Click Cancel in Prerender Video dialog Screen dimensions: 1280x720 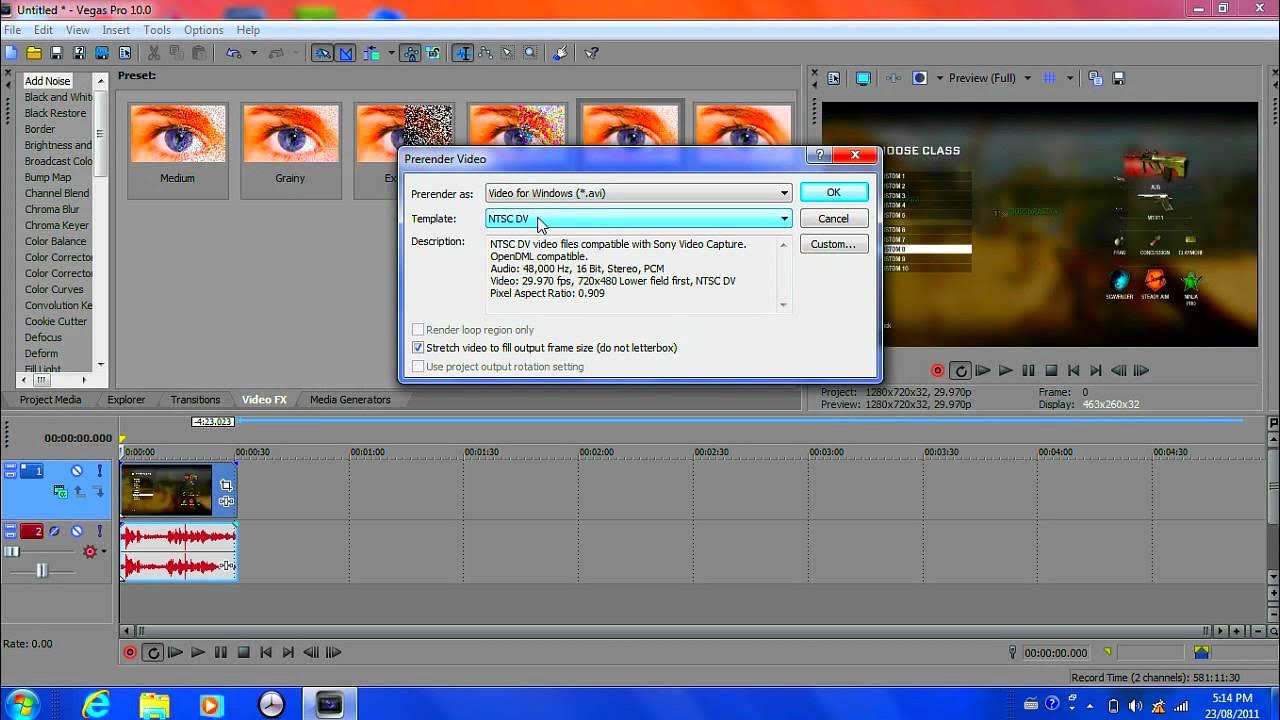[833, 218]
